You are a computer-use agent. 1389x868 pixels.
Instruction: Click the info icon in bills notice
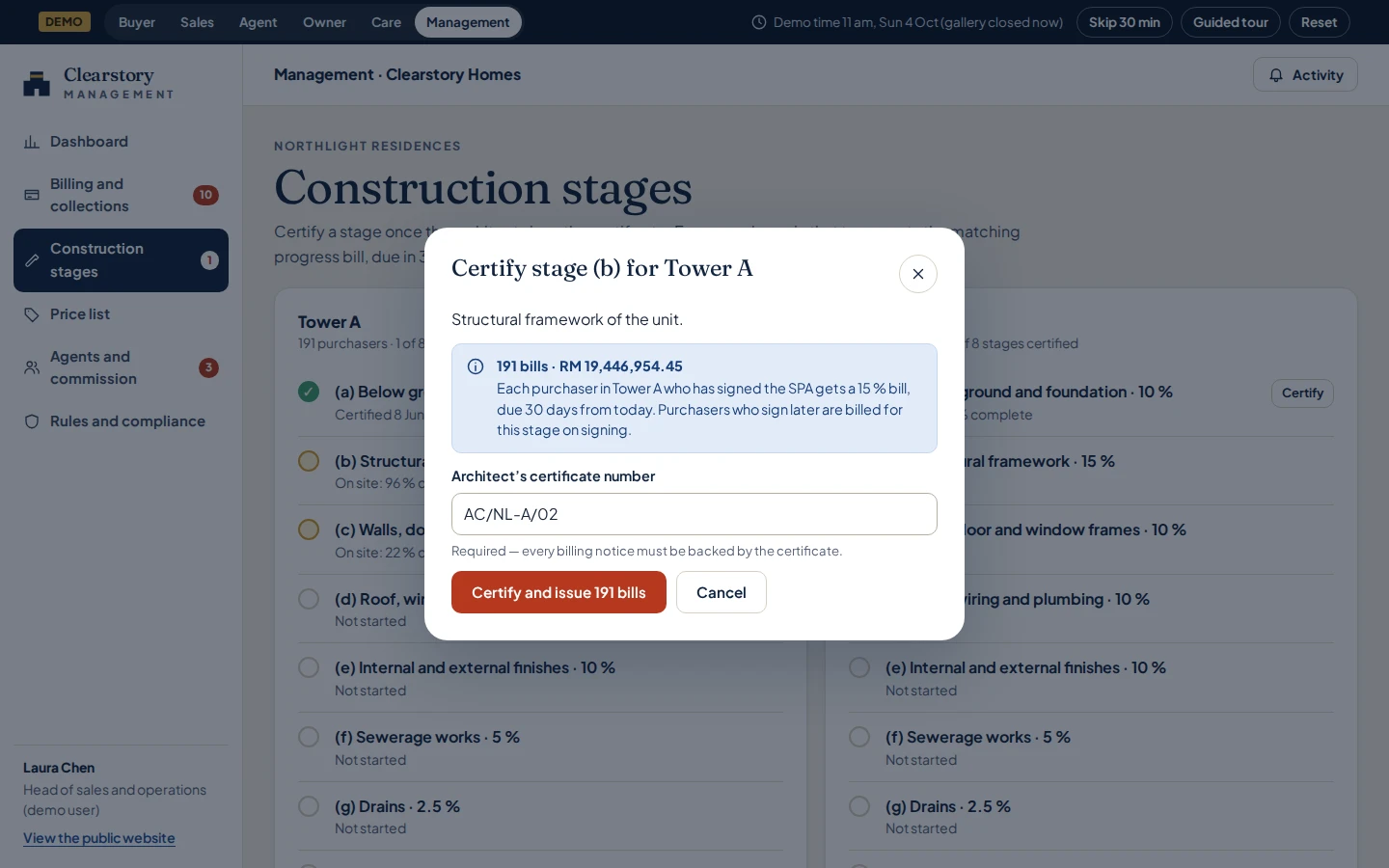(476, 366)
